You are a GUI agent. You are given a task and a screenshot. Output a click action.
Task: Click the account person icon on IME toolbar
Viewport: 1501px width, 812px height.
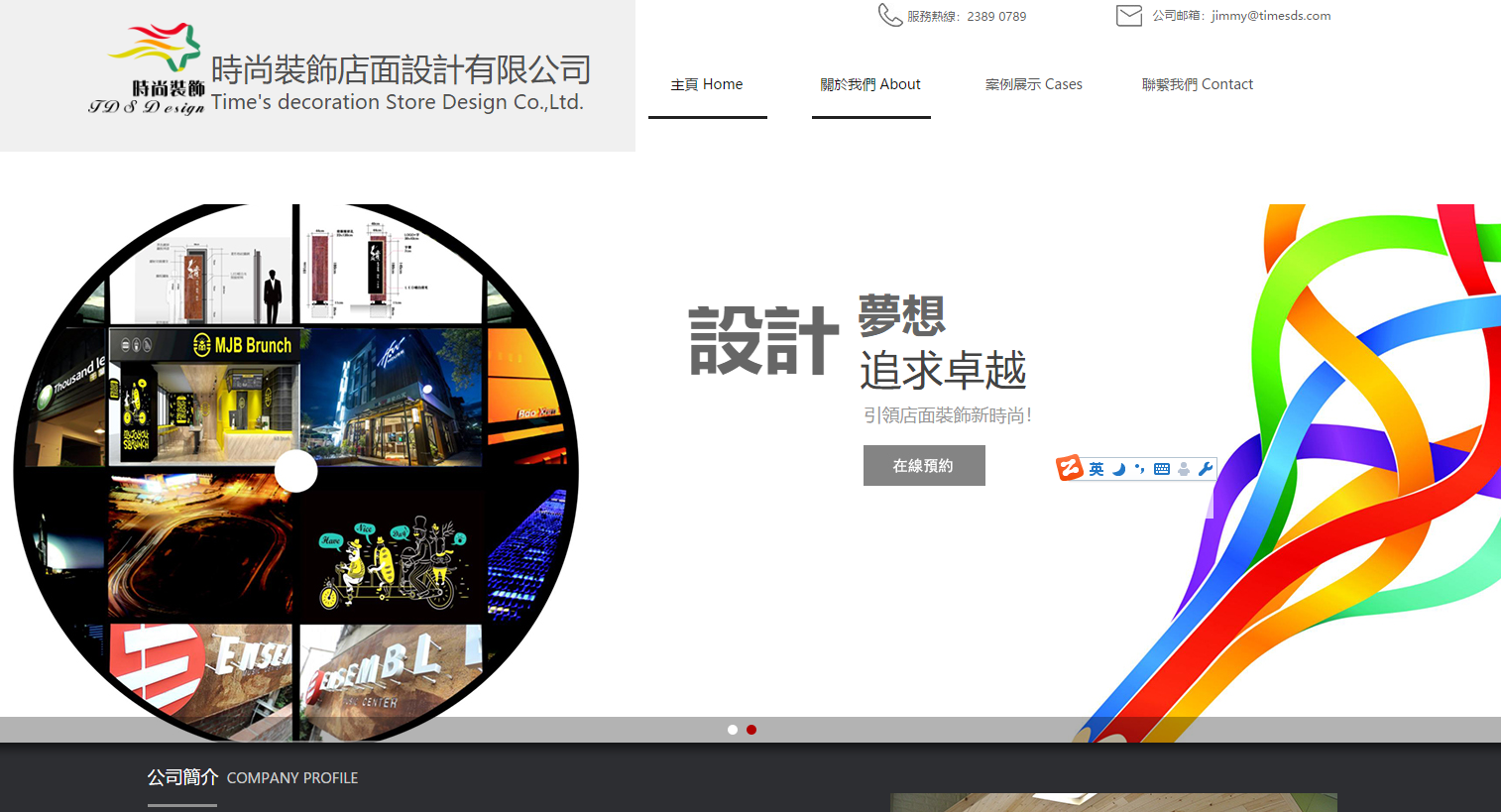tap(1184, 468)
